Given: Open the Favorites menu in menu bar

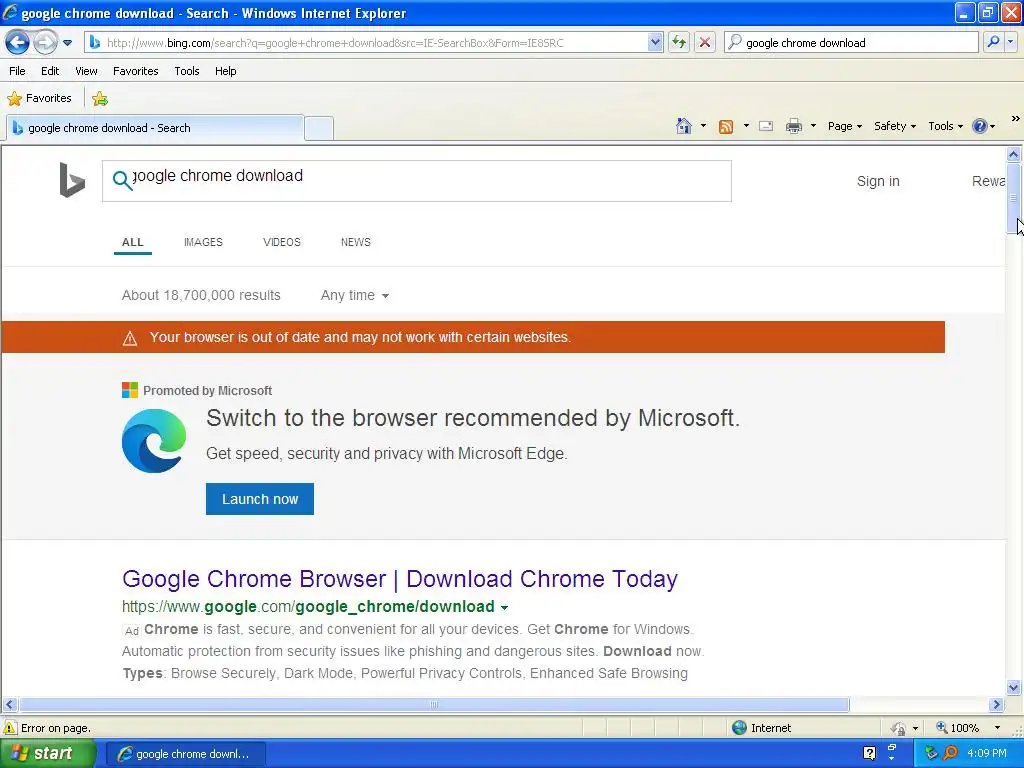Looking at the screenshot, I should tap(135, 71).
